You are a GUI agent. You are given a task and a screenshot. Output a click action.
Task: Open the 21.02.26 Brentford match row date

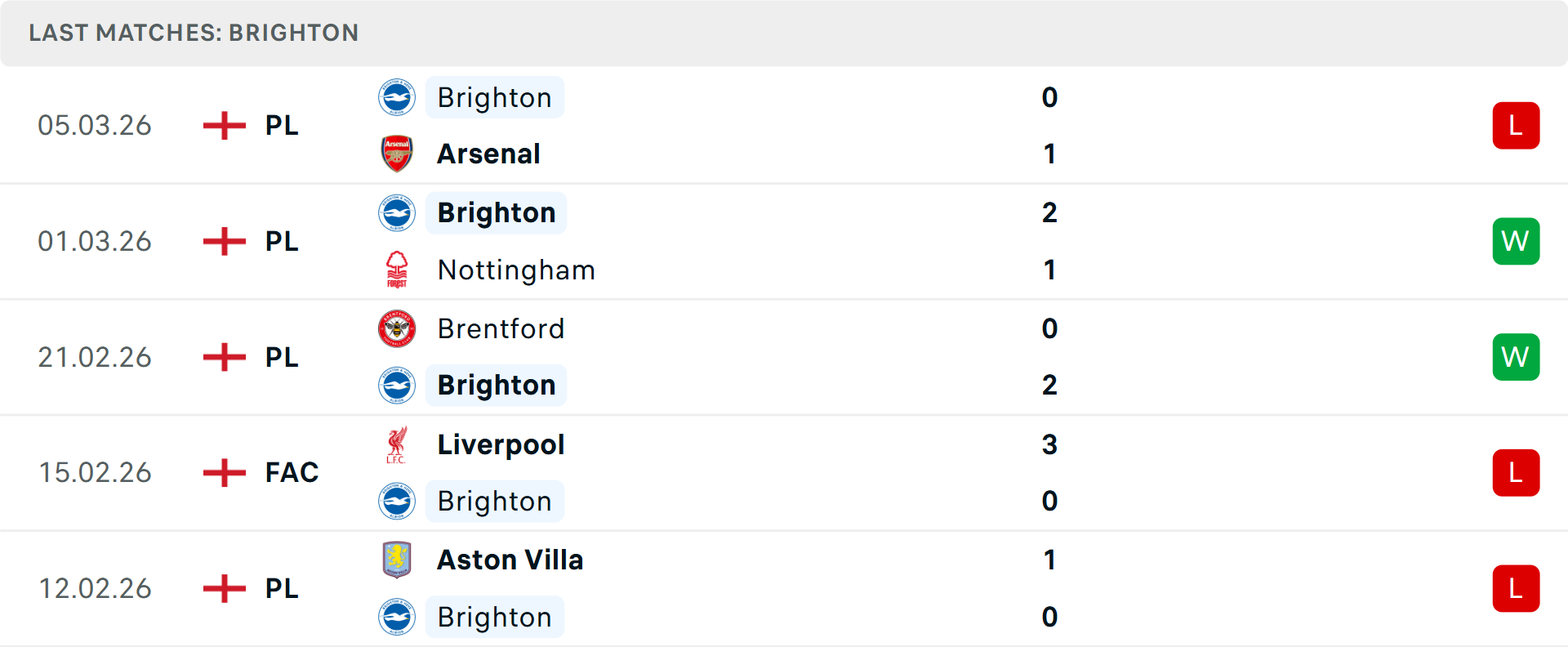click(x=95, y=357)
